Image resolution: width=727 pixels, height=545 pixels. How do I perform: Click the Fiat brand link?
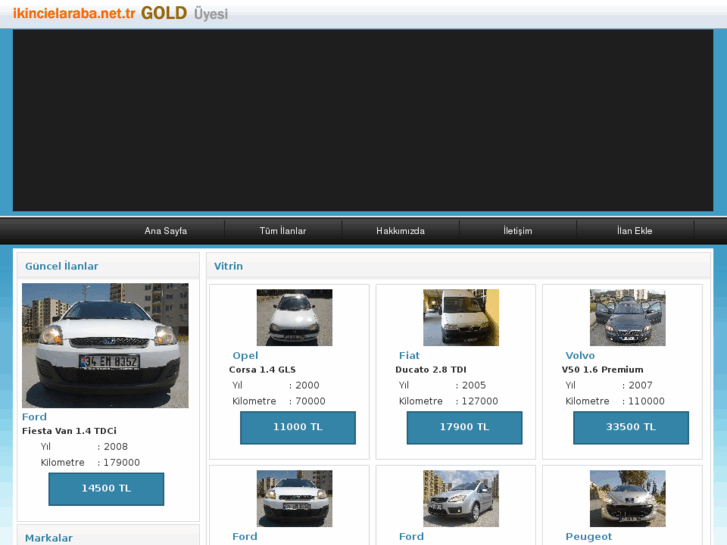(409, 355)
